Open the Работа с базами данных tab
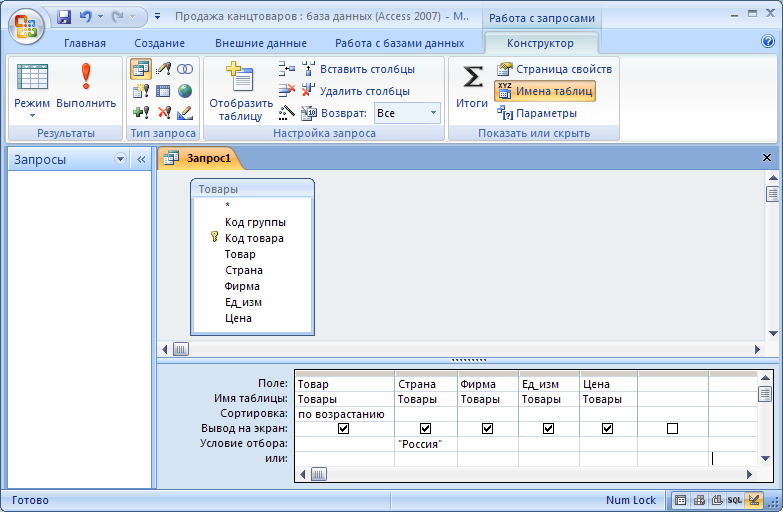Image resolution: width=783 pixels, height=512 pixels. tap(399, 43)
